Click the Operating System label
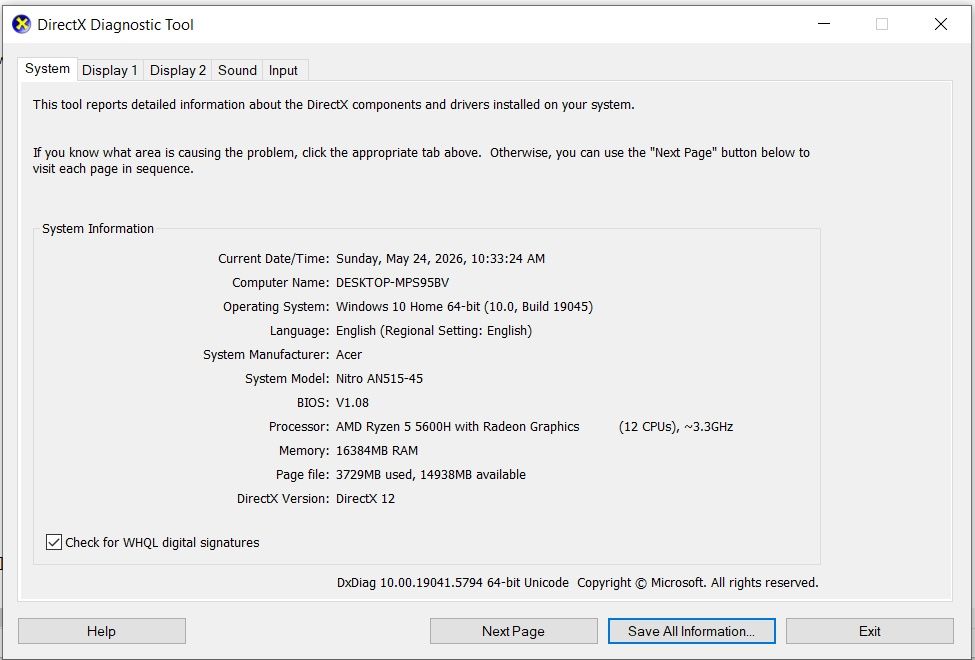 pyautogui.click(x=276, y=307)
